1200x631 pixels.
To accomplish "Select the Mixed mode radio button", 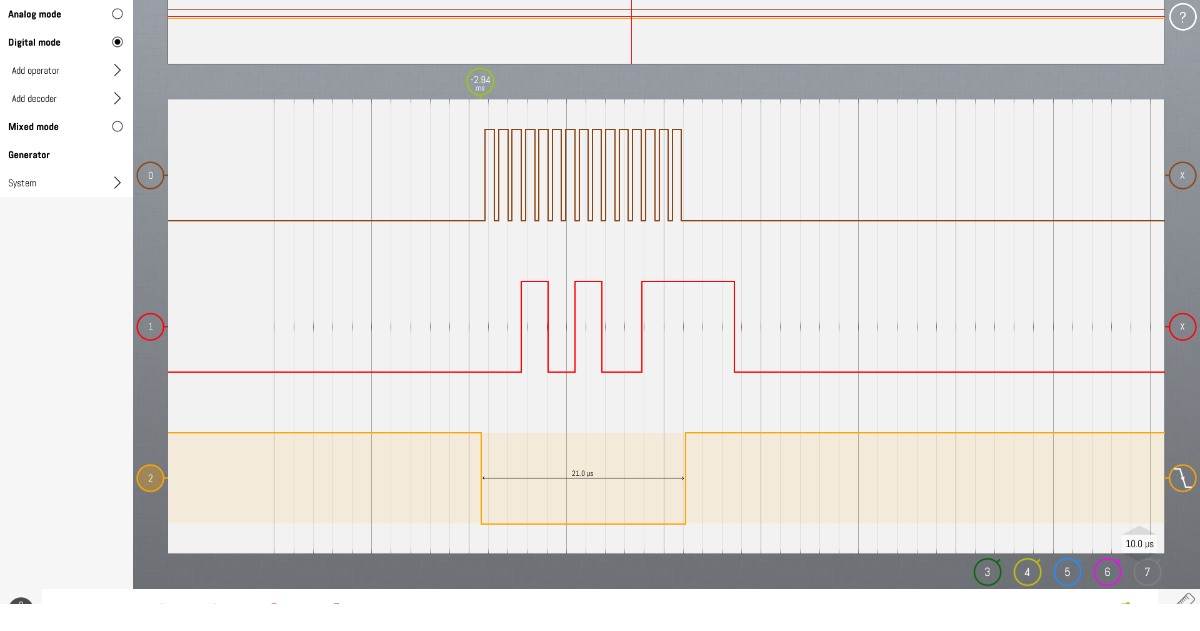I will pyautogui.click(x=117, y=127).
